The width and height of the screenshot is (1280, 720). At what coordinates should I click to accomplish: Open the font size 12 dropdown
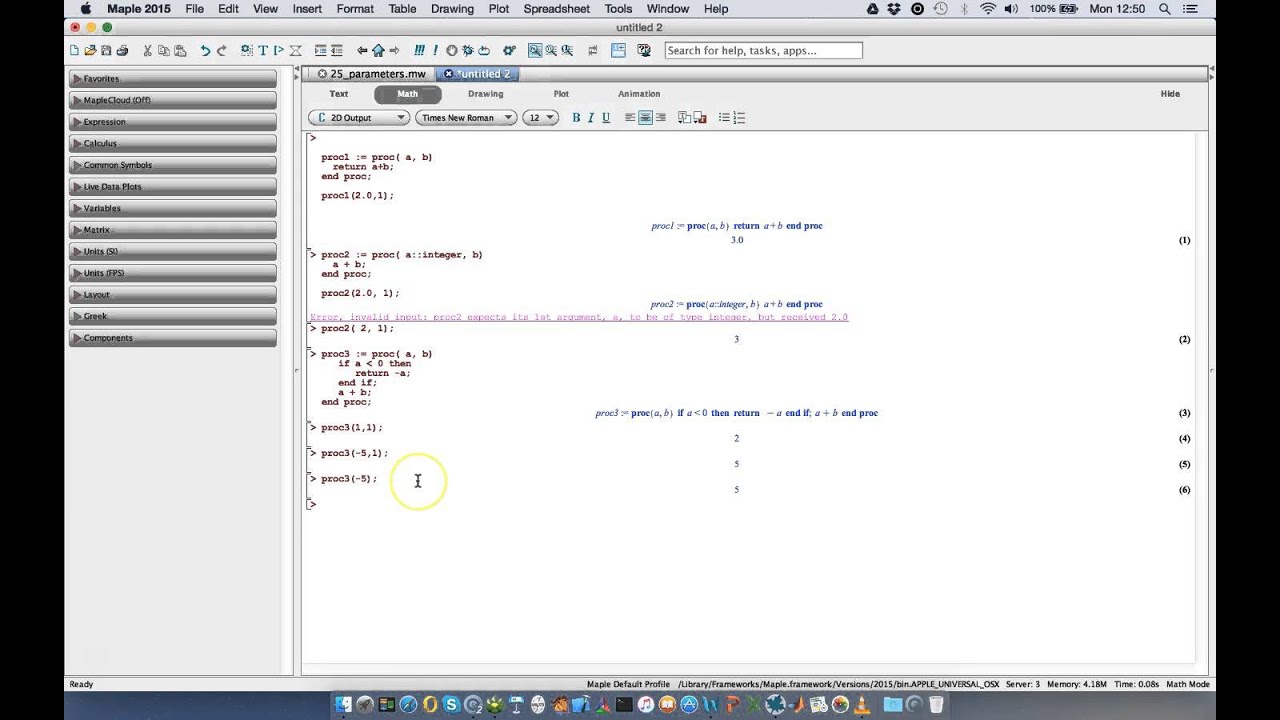click(x=540, y=118)
